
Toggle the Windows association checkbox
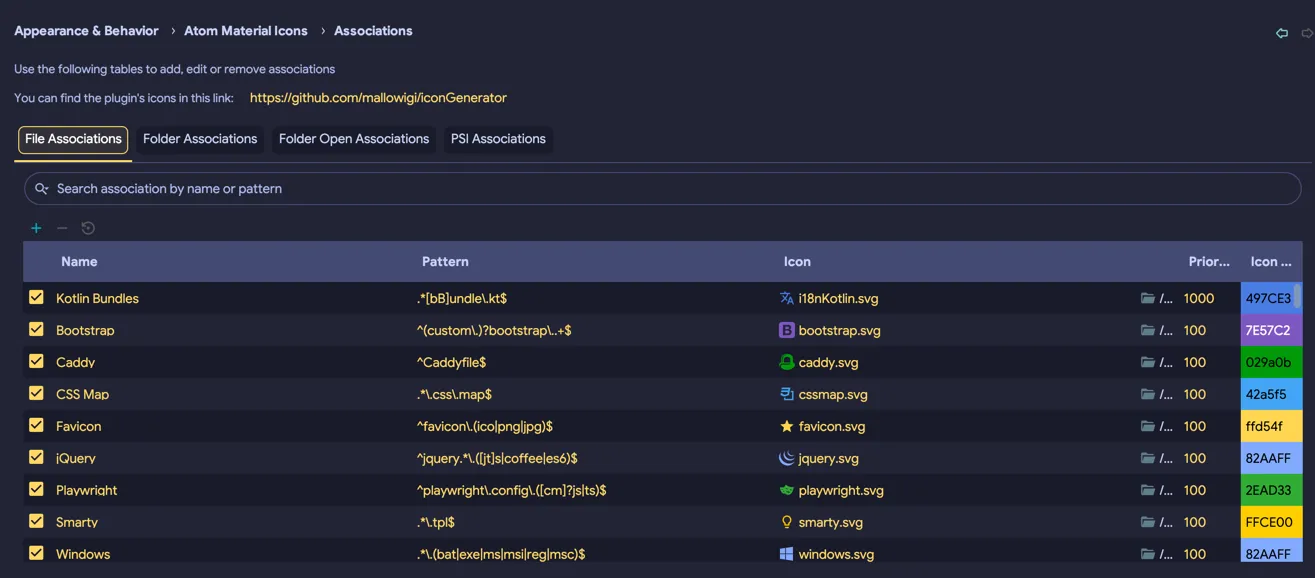pyautogui.click(x=36, y=553)
